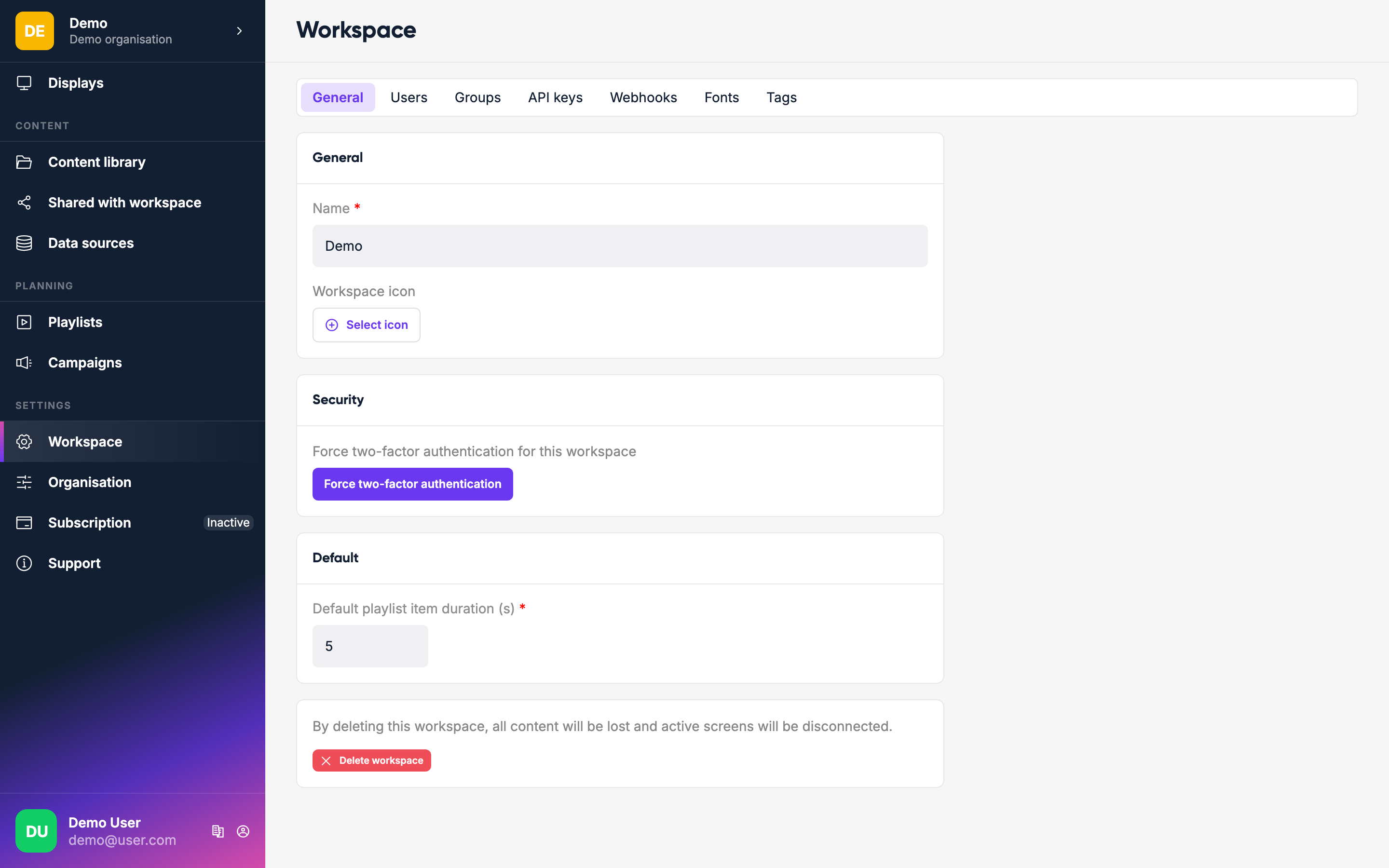Image resolution: width=1389 pixels, height=868 pixels.
Task: Click Select icon for the workspace
Action: click(366, 325)
